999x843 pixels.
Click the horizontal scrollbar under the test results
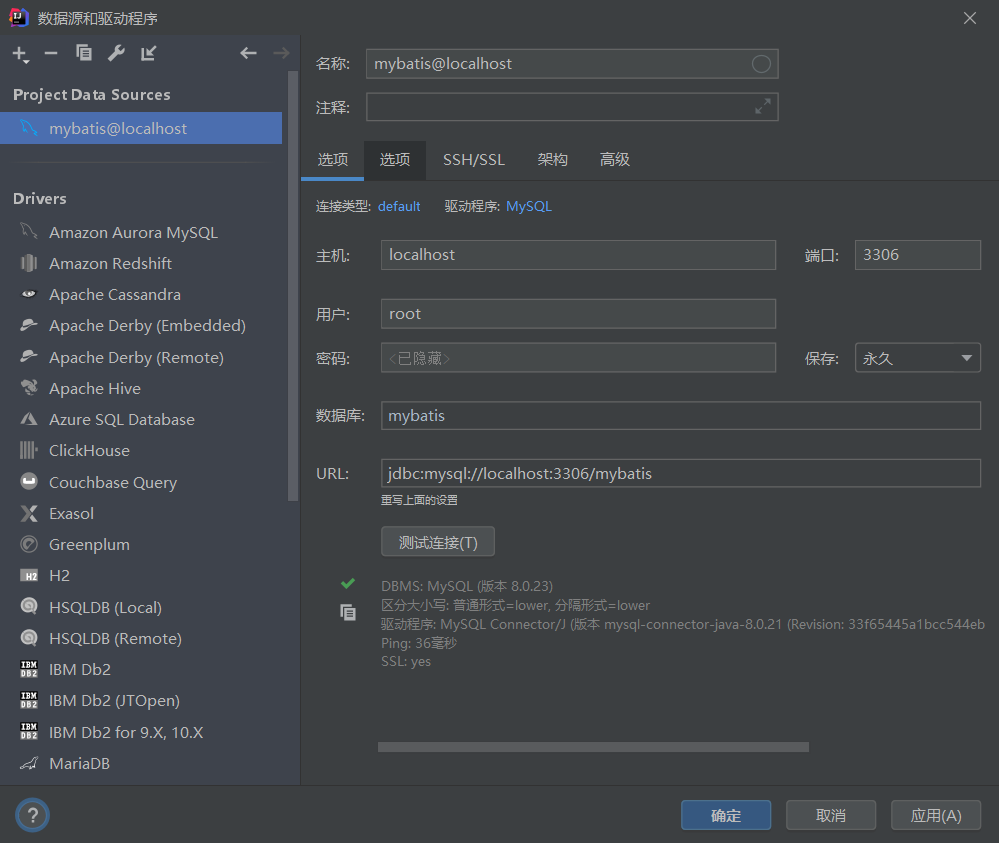point(593,747)
